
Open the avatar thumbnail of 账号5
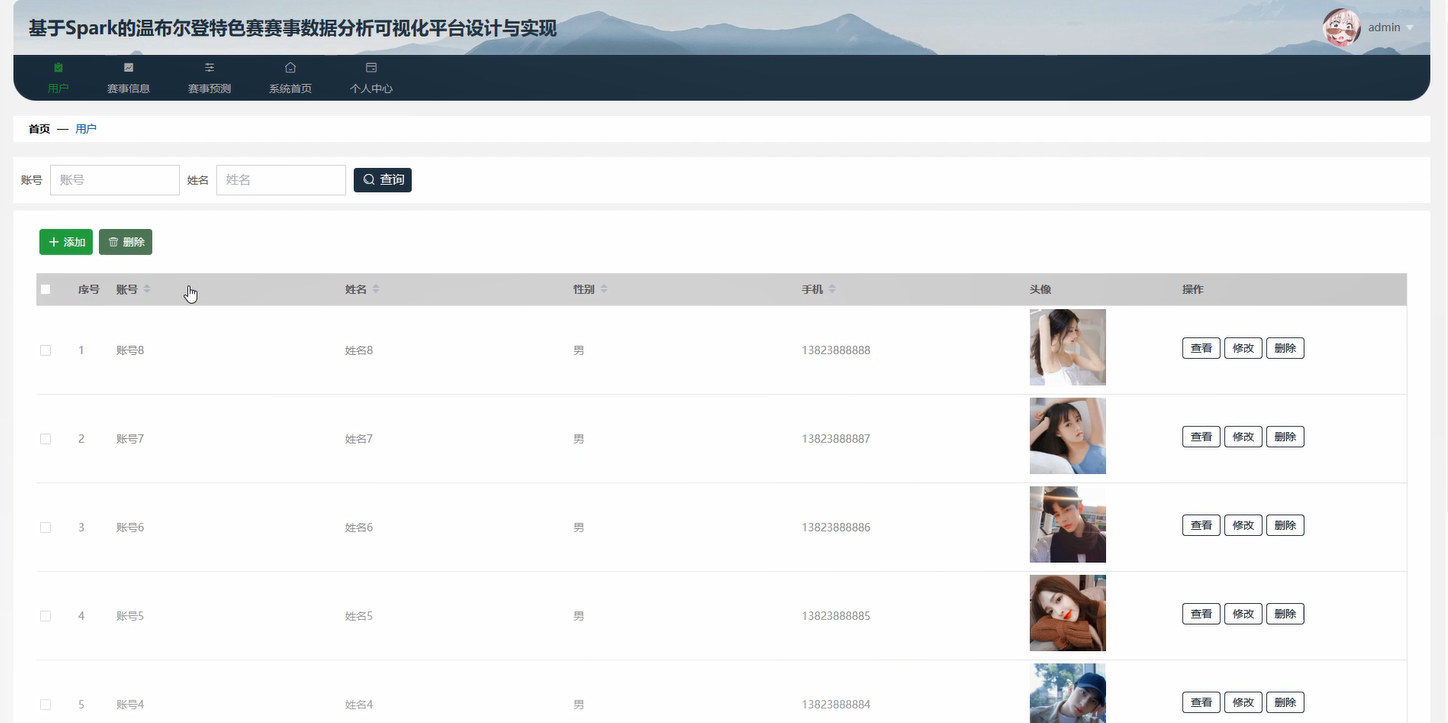point(1068,613)
